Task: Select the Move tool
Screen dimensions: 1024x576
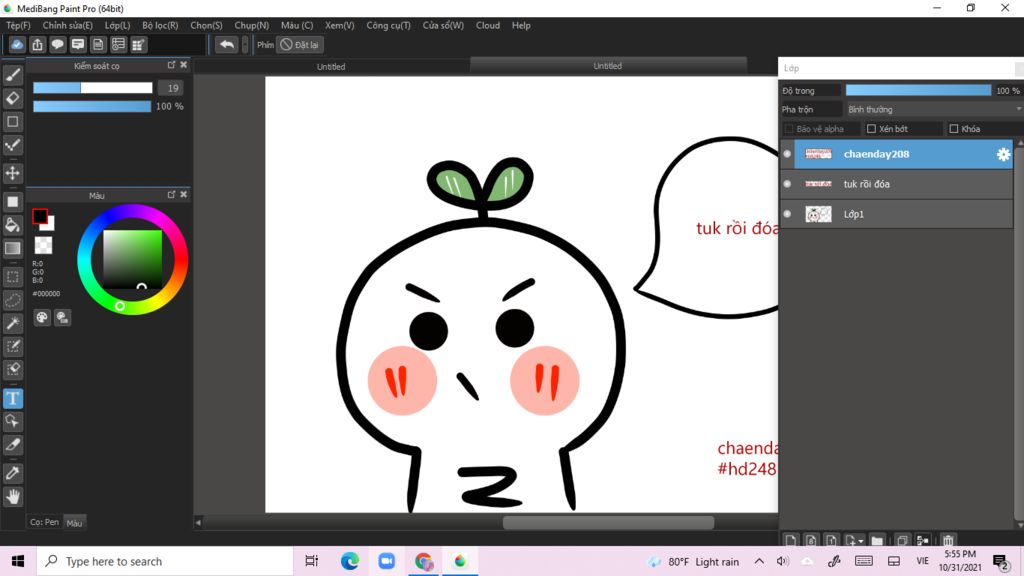Action: (x=12, y=173)
